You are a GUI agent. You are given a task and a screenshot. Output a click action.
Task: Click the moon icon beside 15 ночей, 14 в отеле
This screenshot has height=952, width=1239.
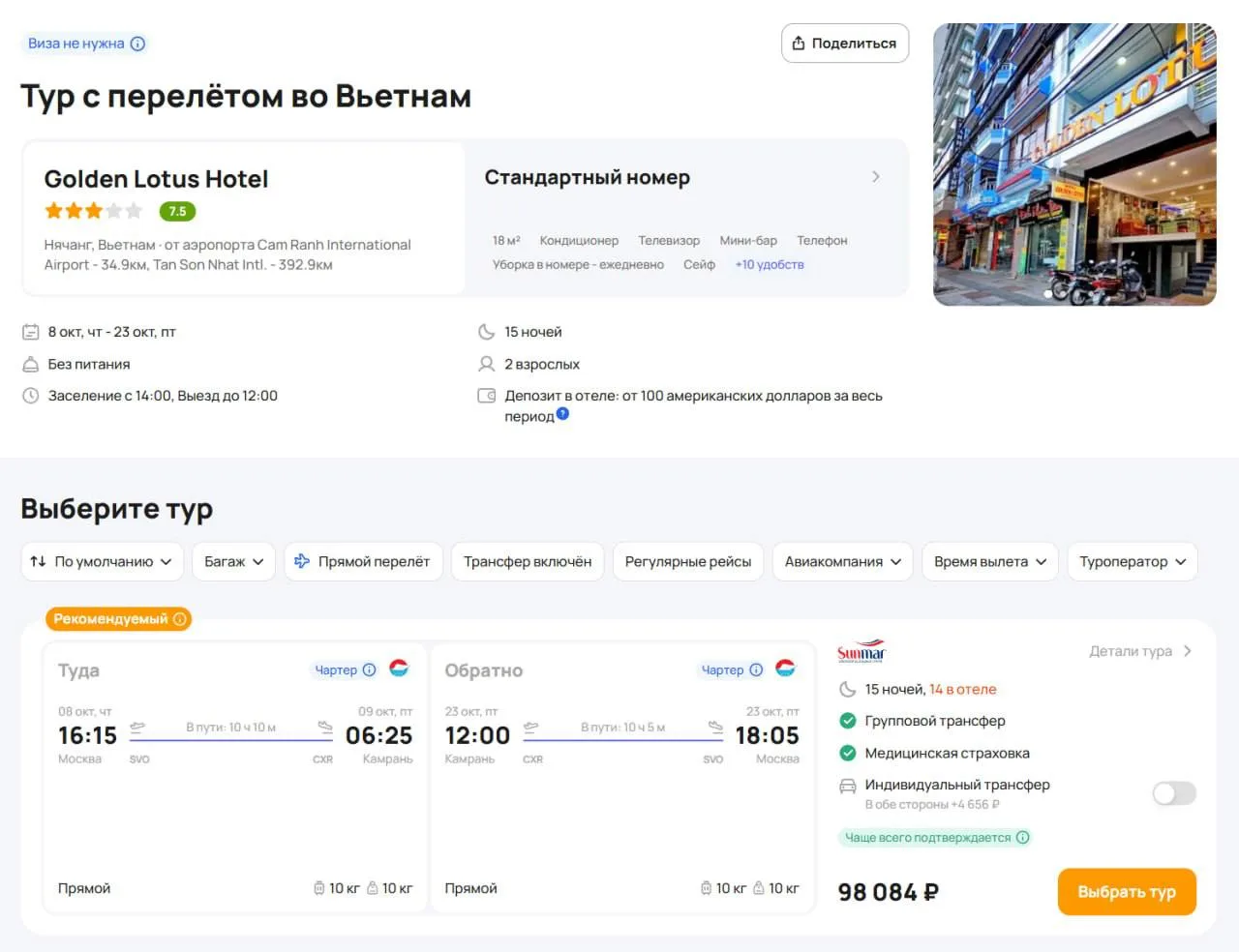click(x=848, y=689)
